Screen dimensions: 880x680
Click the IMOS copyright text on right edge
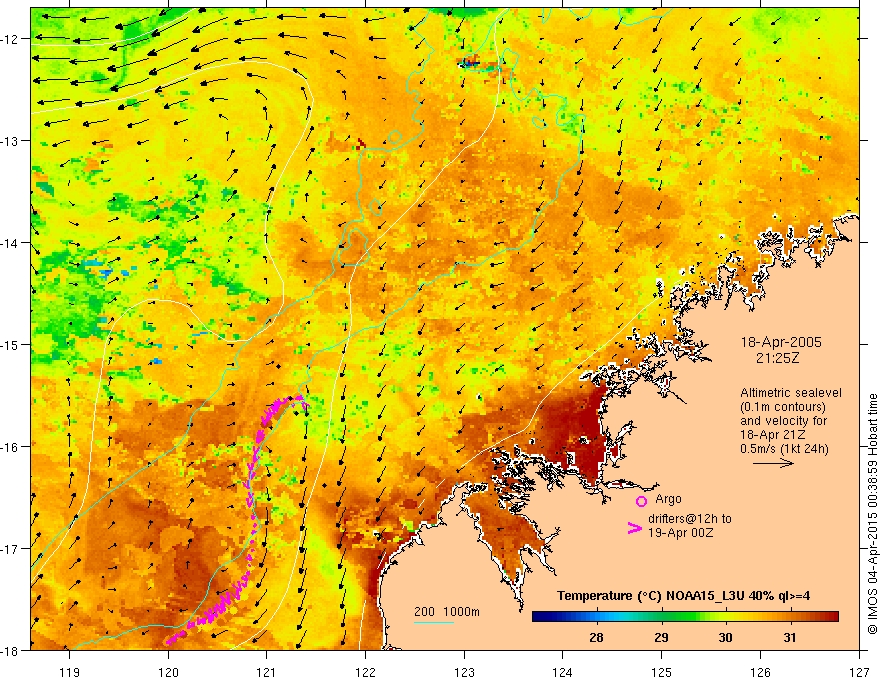(872, 514)
